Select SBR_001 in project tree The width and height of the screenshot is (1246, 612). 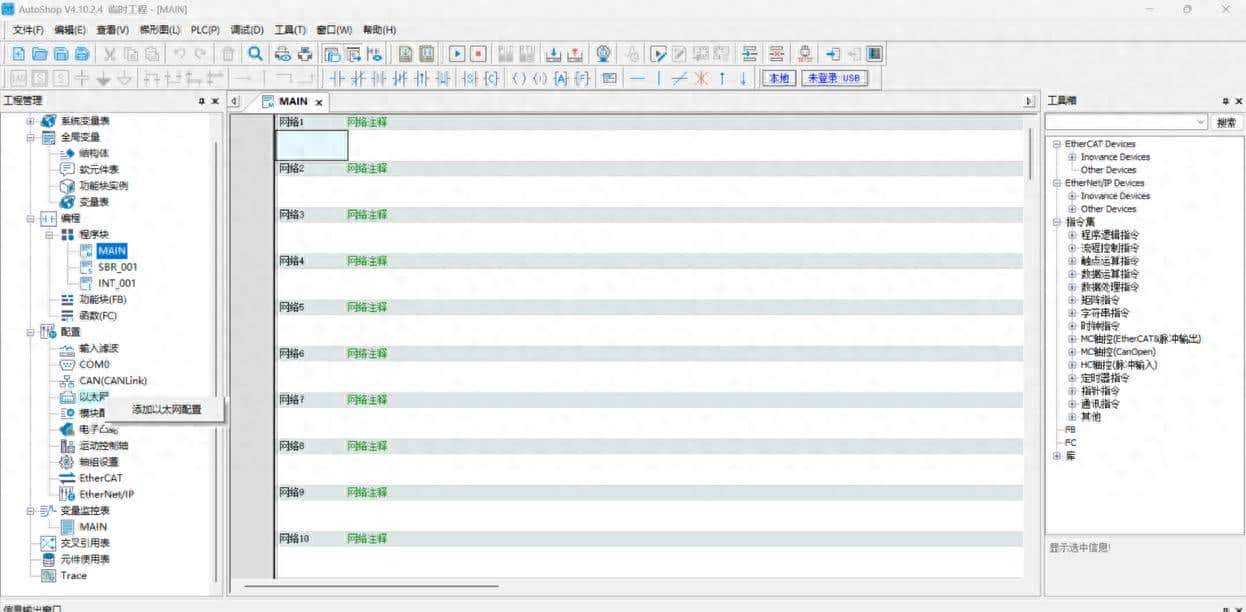pyautogui.click(x=118, y=267)
